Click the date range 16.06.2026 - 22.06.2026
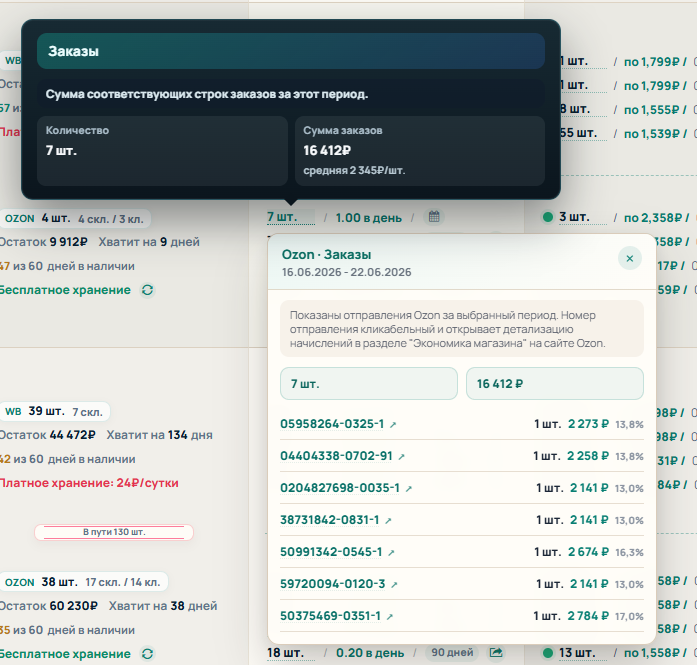The height and width of the screenshot is (665, 697). point(346,272)
